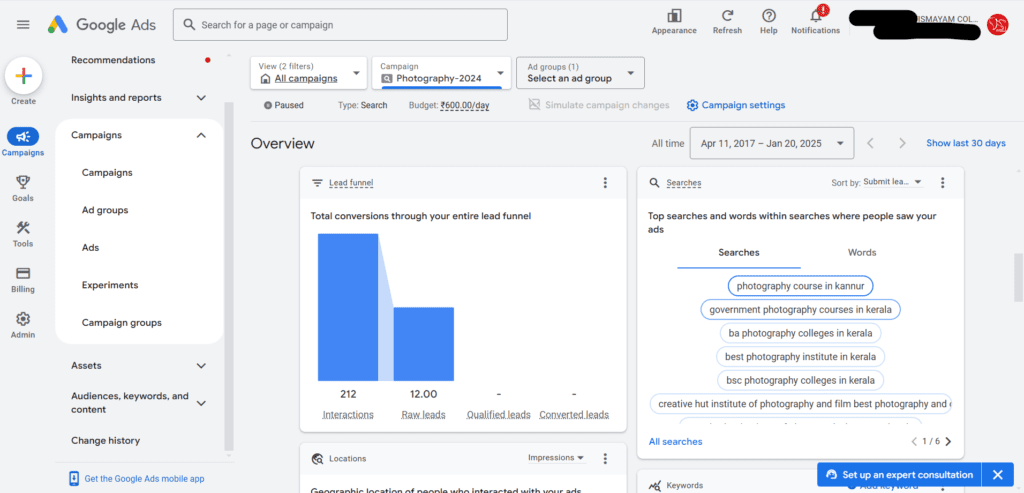Select Ad groups in the sidebar
1024x493 pixels.
[x=105, y=210]
